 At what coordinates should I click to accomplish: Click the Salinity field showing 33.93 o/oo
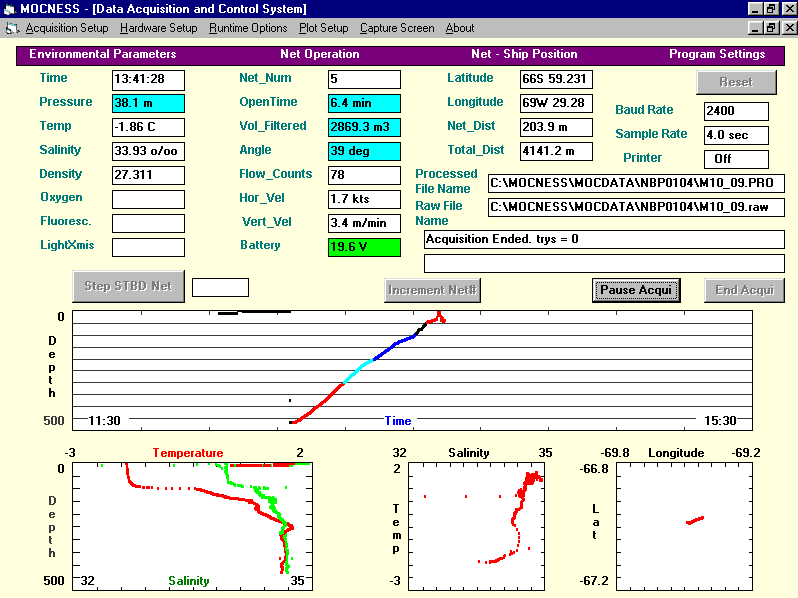pyautogui.click(x=148, y=151)
